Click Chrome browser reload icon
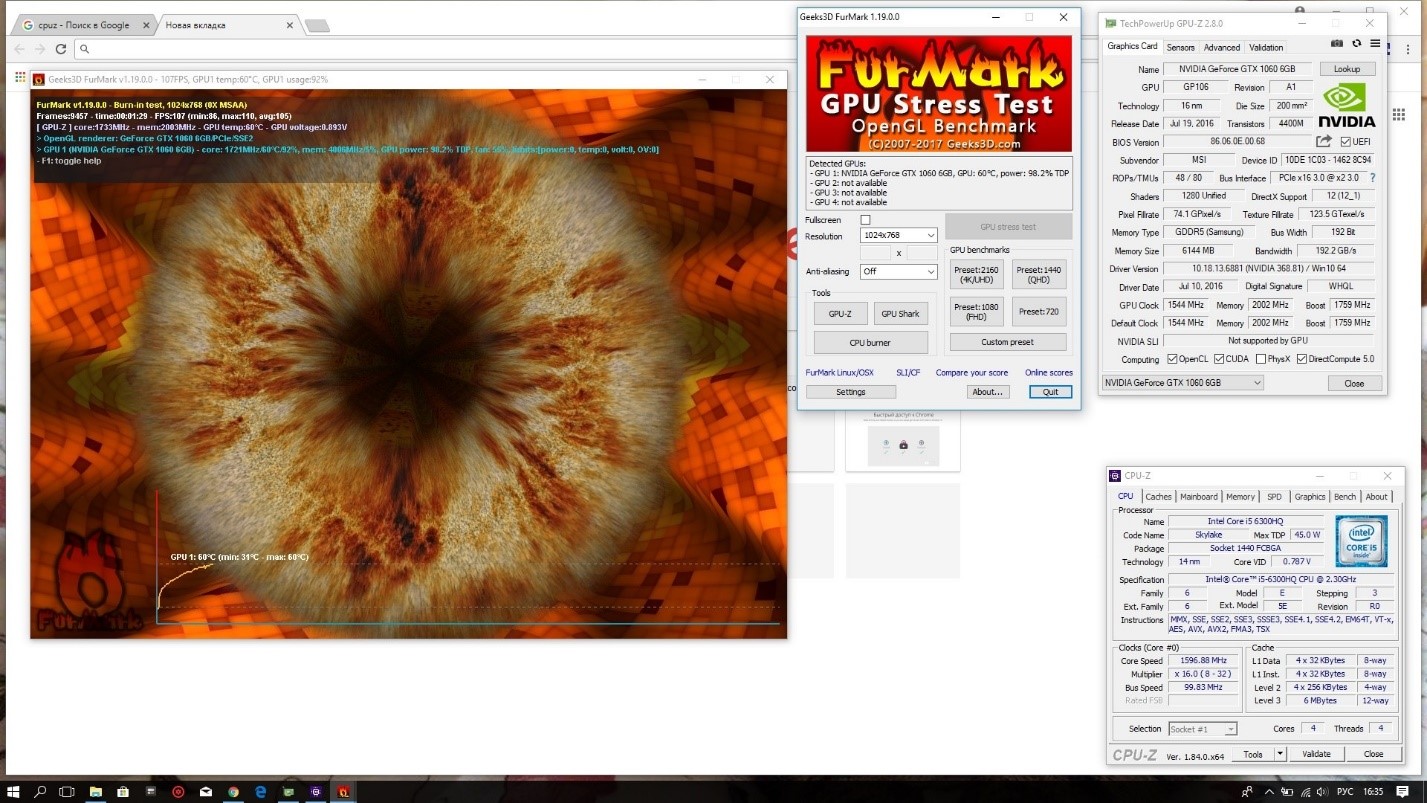 61,48
